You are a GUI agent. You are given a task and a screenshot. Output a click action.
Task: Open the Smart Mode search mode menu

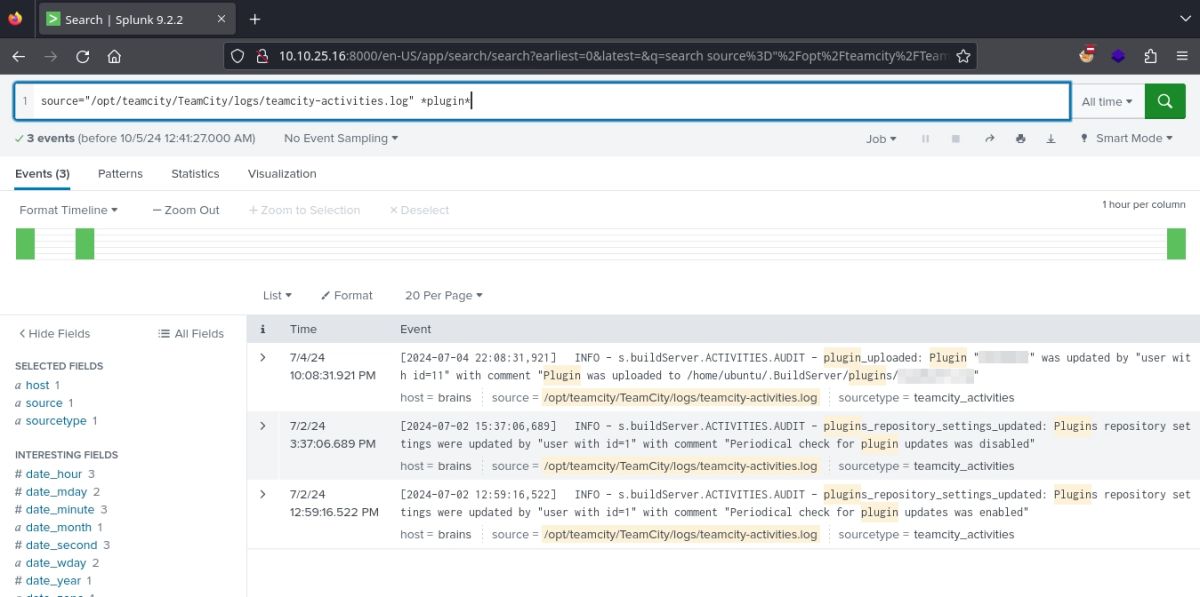click(x=1127, y=139)
